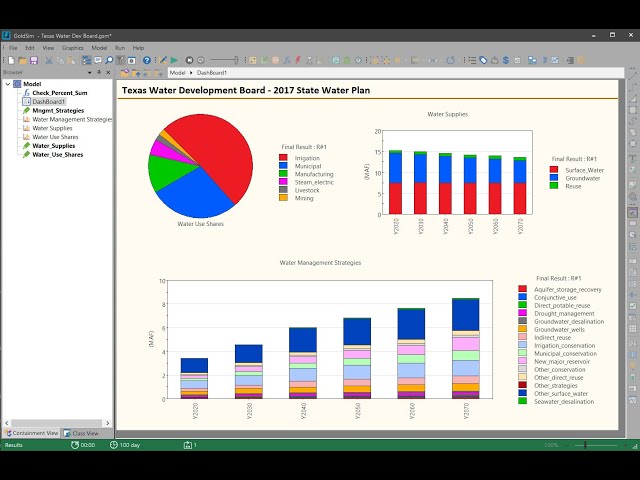640x480 pixels.
Task: Click the browser horizontal scrollbar left arrow
Action: [x=7, y=423]
